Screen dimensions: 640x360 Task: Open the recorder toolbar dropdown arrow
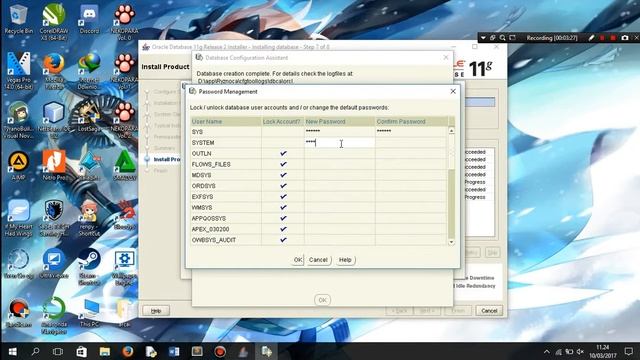[x=483, y=38]
